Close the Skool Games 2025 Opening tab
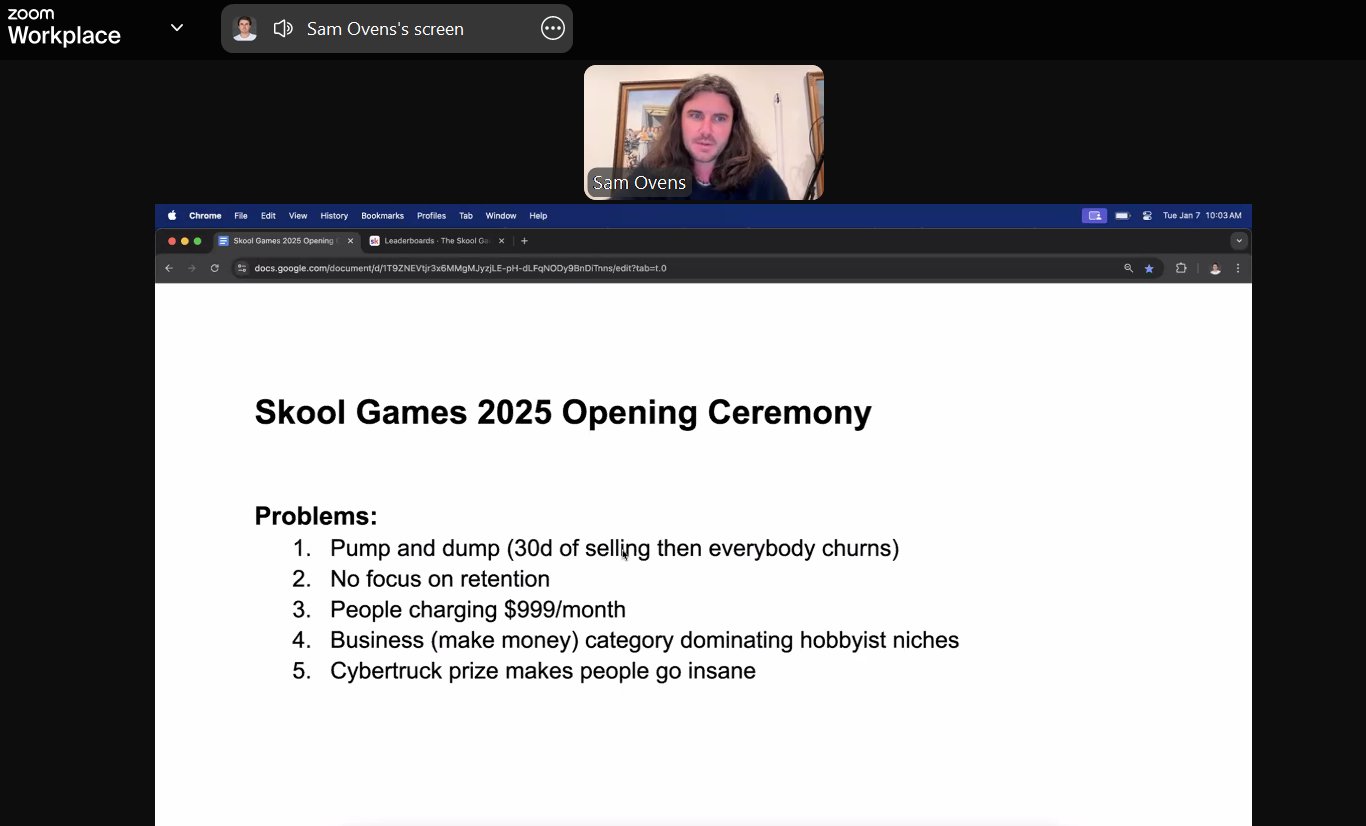1366x826 pixels. [350, 241]
